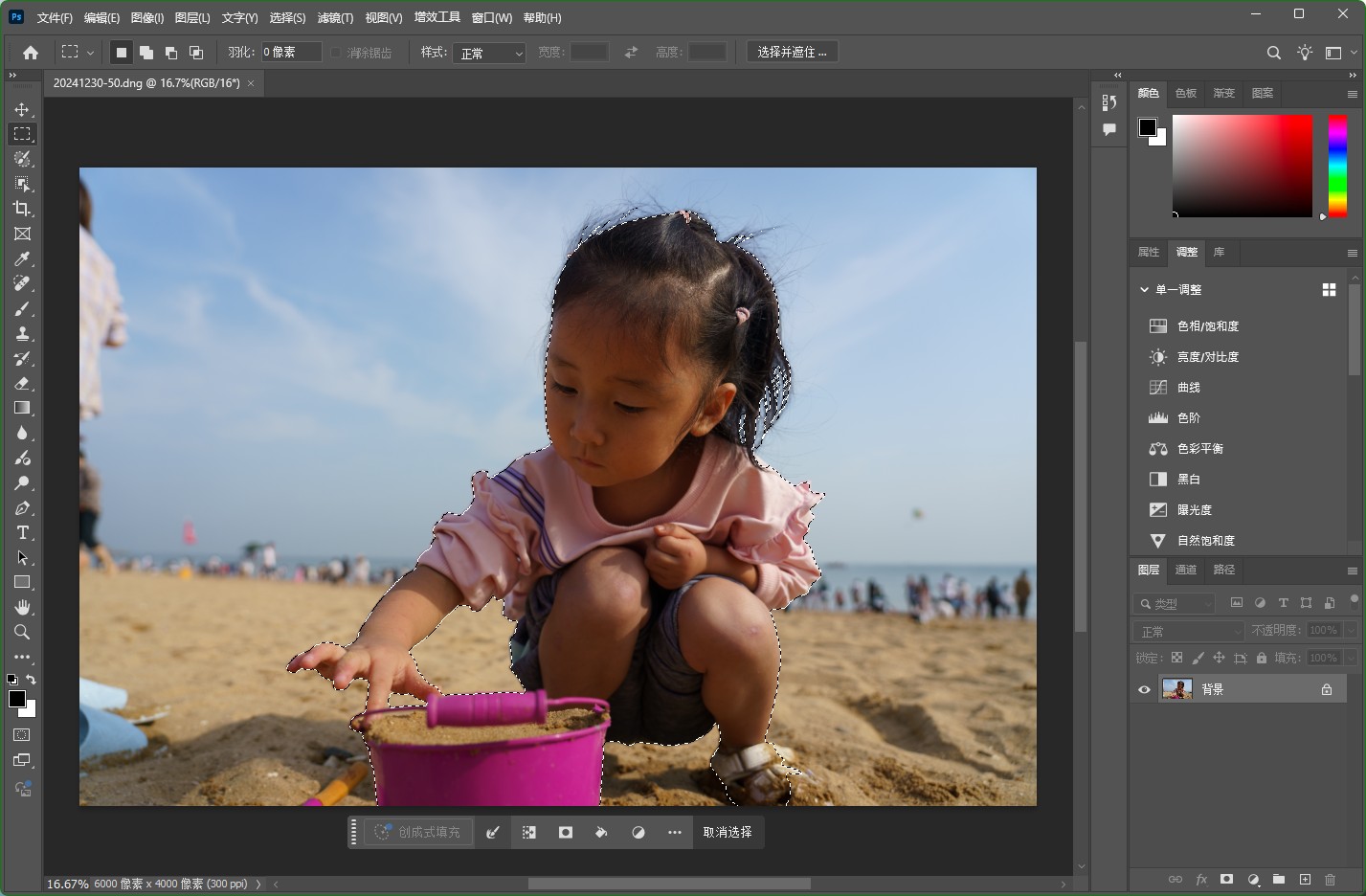The height and width of the screenshot is (896, 1366).
Task: Open the Search magnifier icon
Action: point(1273,53)
